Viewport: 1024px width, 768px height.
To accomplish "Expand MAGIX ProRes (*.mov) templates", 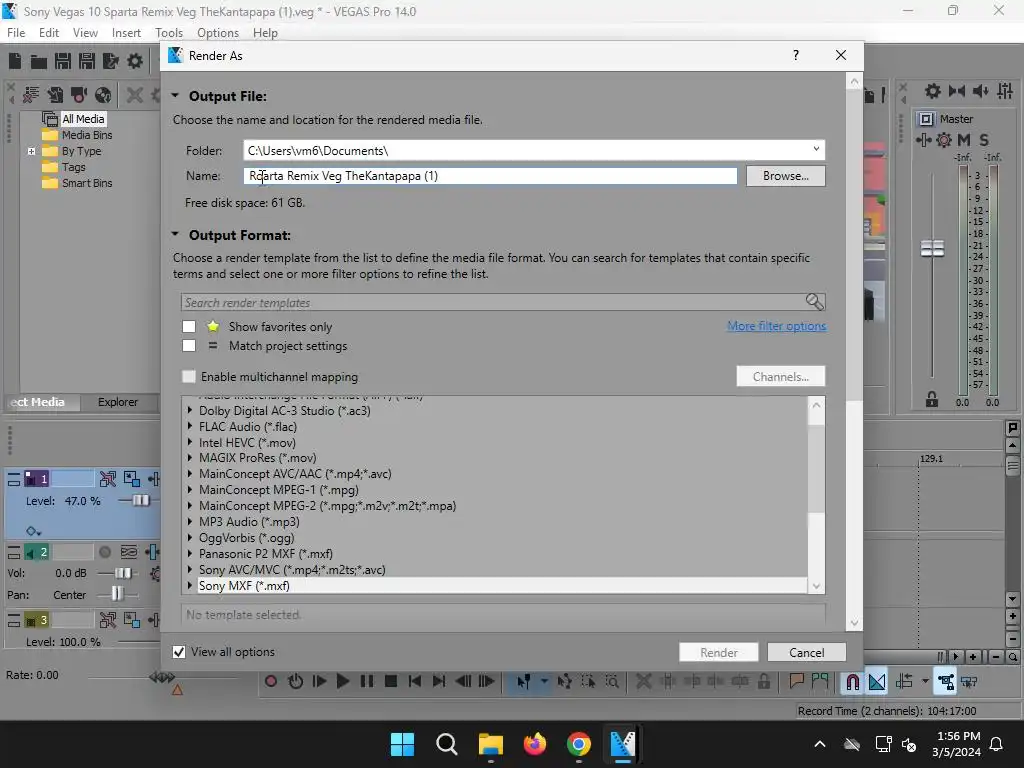I will pos(190,457).
